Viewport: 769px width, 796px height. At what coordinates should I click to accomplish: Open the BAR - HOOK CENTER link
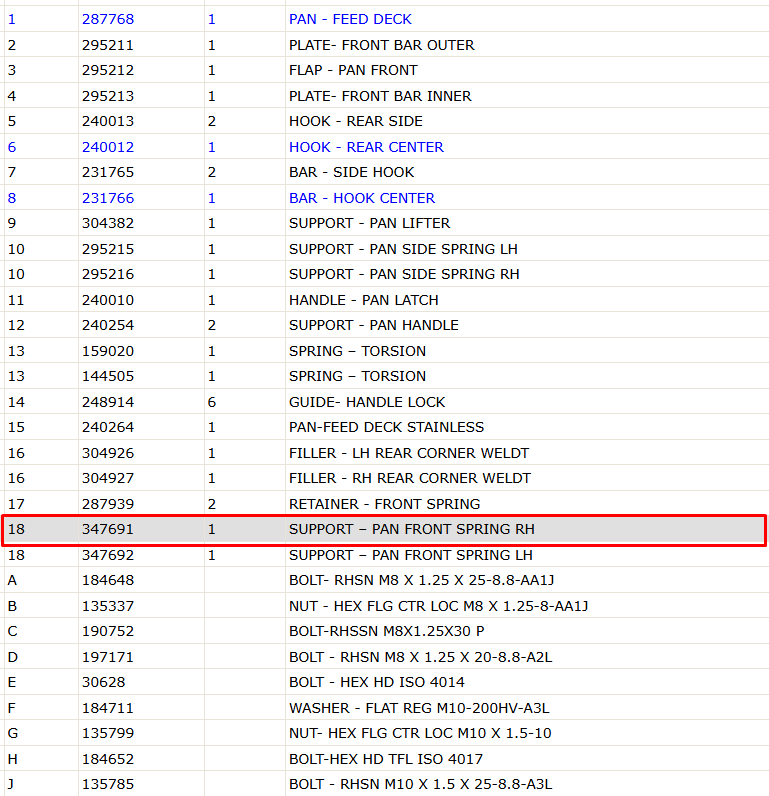pos(362,198)
